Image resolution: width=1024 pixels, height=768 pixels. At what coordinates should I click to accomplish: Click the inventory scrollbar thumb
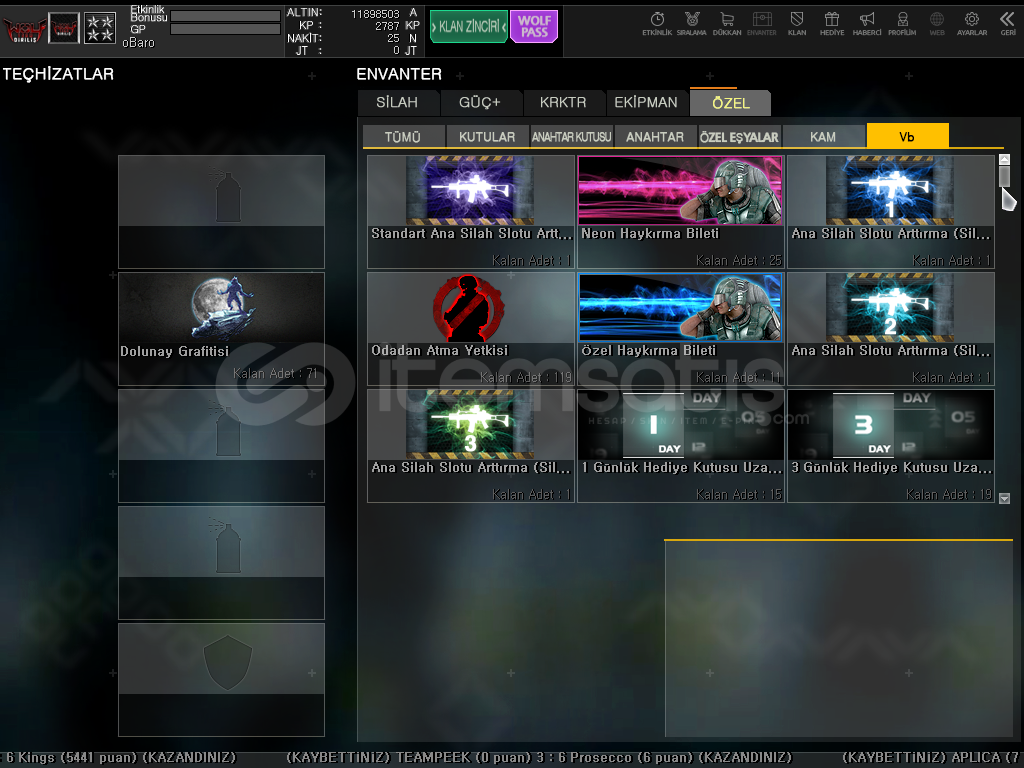coord(1004,176)
